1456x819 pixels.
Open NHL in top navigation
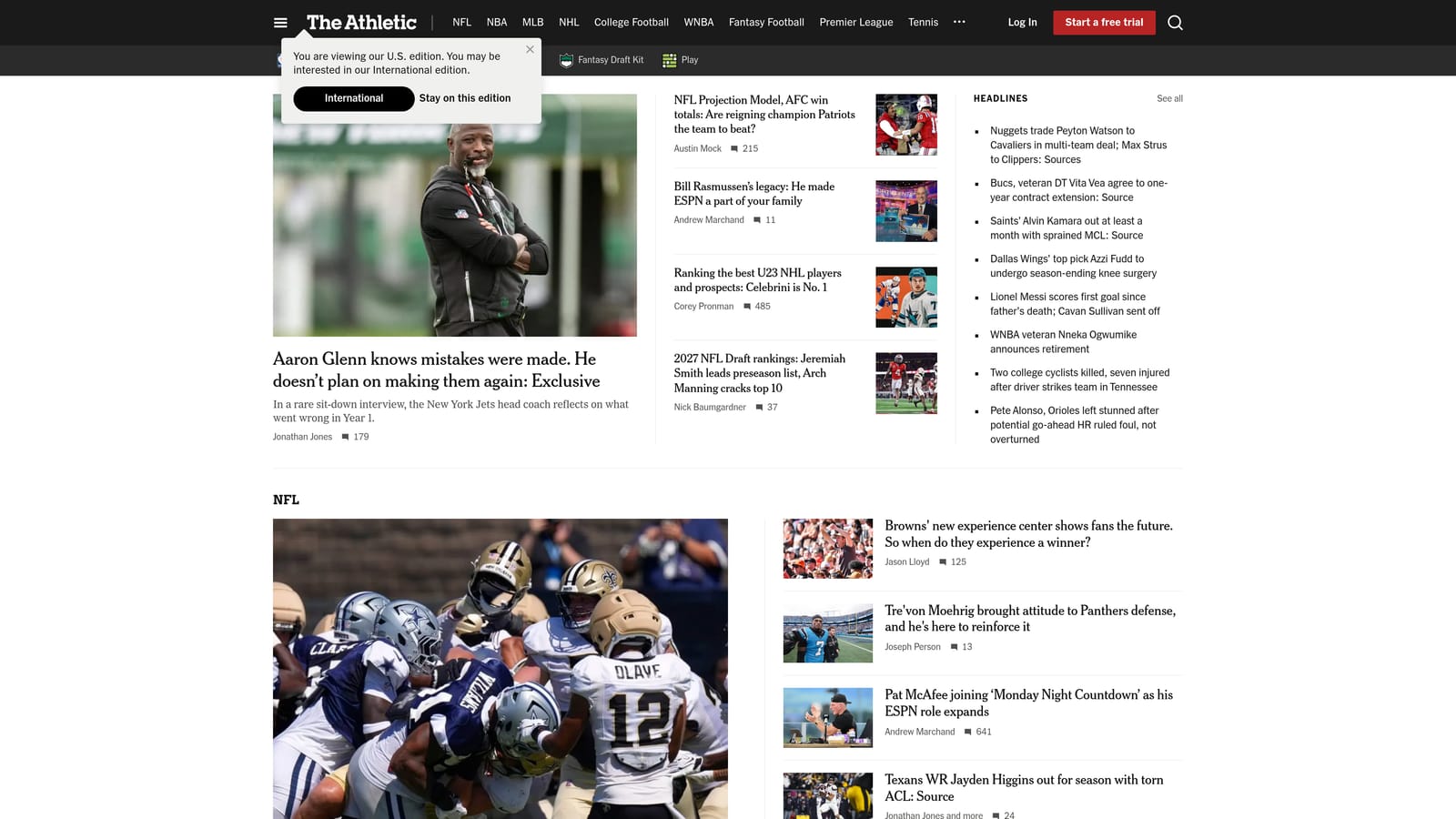pyautogui.click(x=569, y=22)
